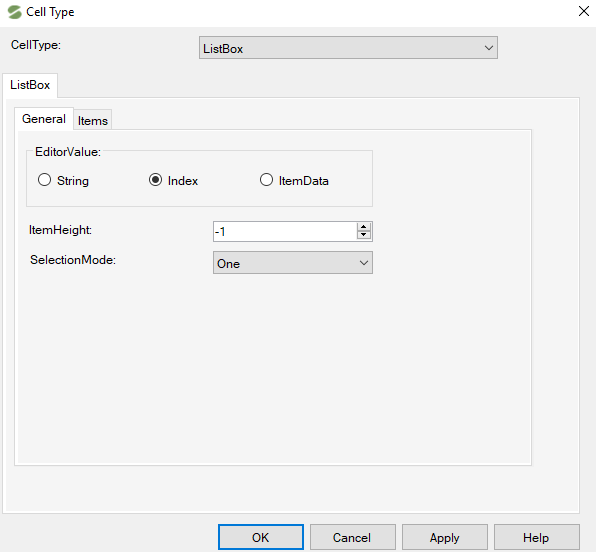Click the SelectionMode label text

pos(73,260)
